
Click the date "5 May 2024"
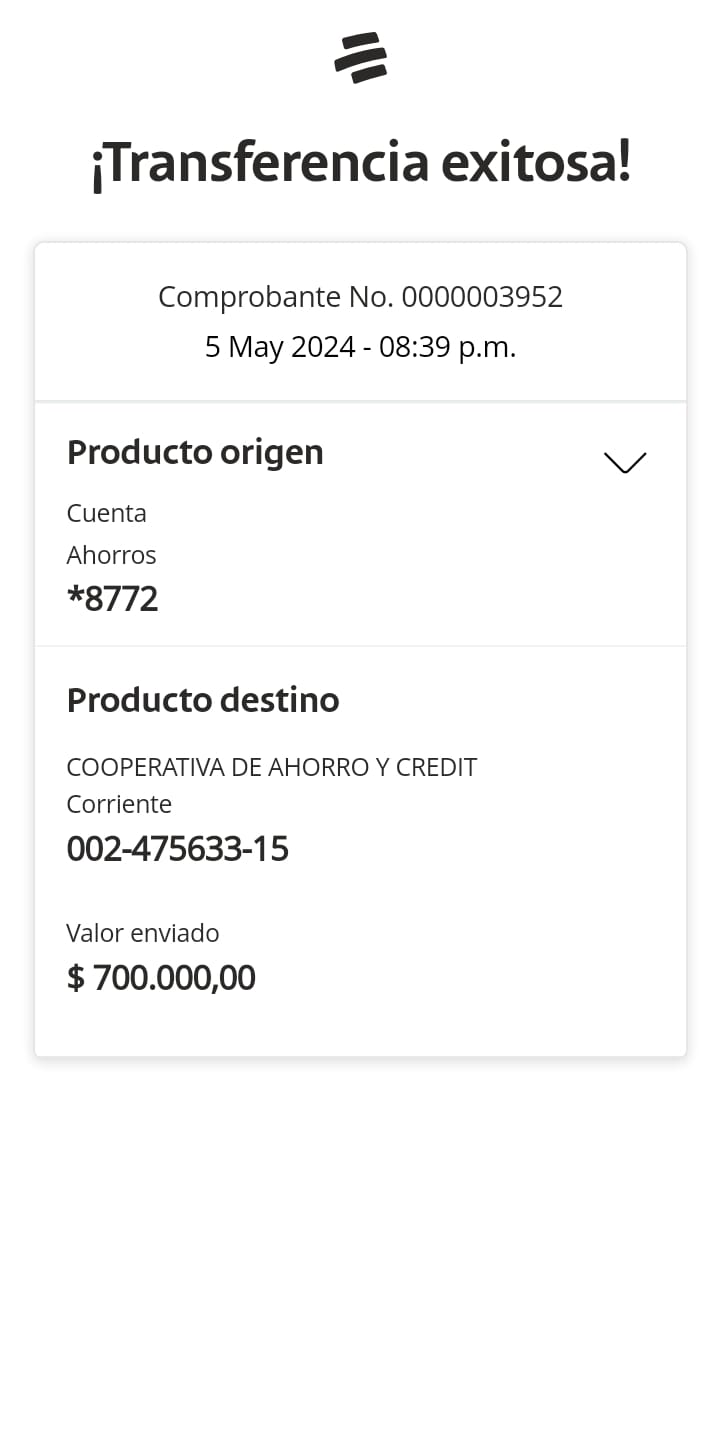280,347
